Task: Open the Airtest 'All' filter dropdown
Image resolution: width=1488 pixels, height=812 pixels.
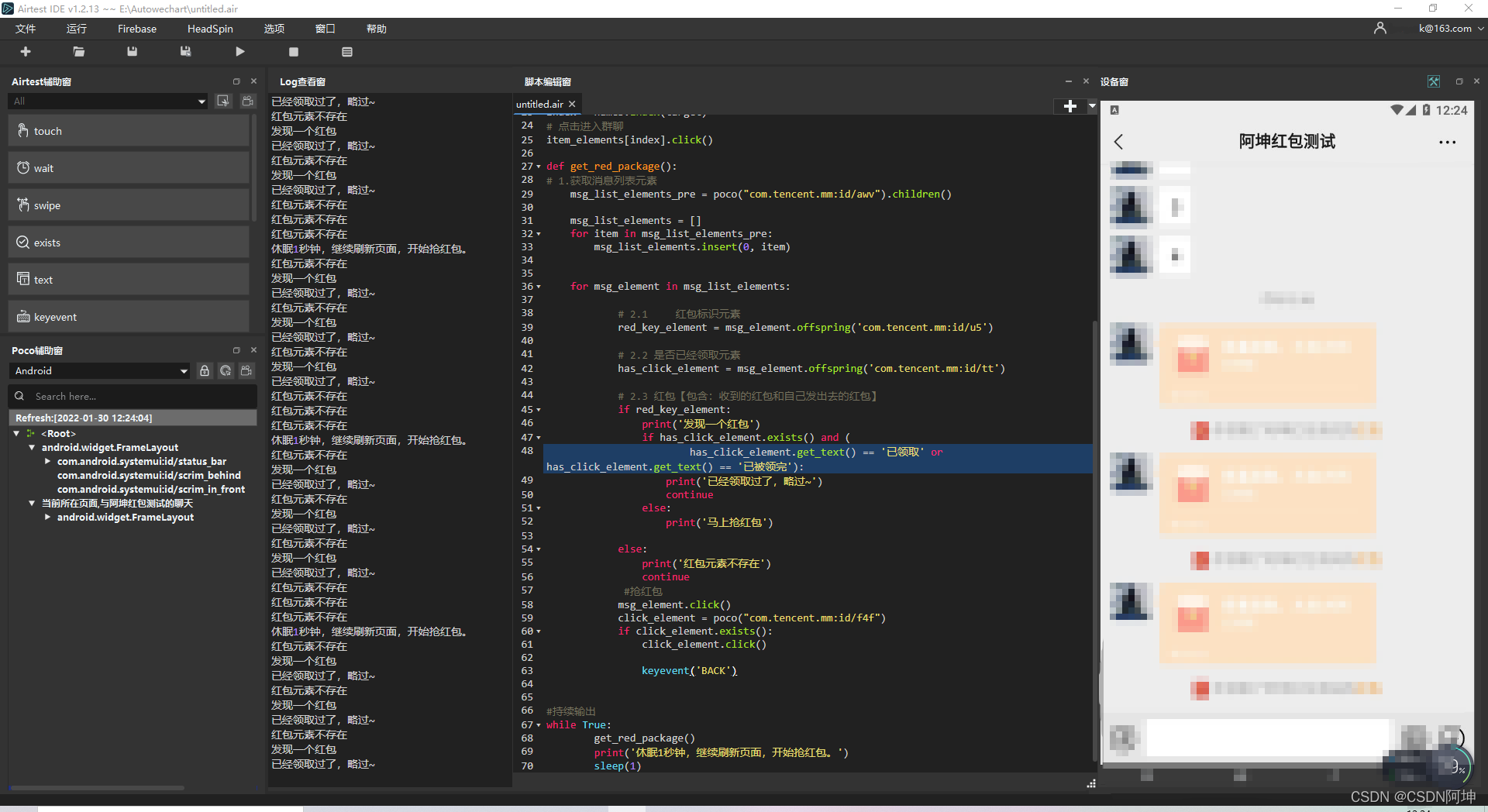Action: coord(108,101)
